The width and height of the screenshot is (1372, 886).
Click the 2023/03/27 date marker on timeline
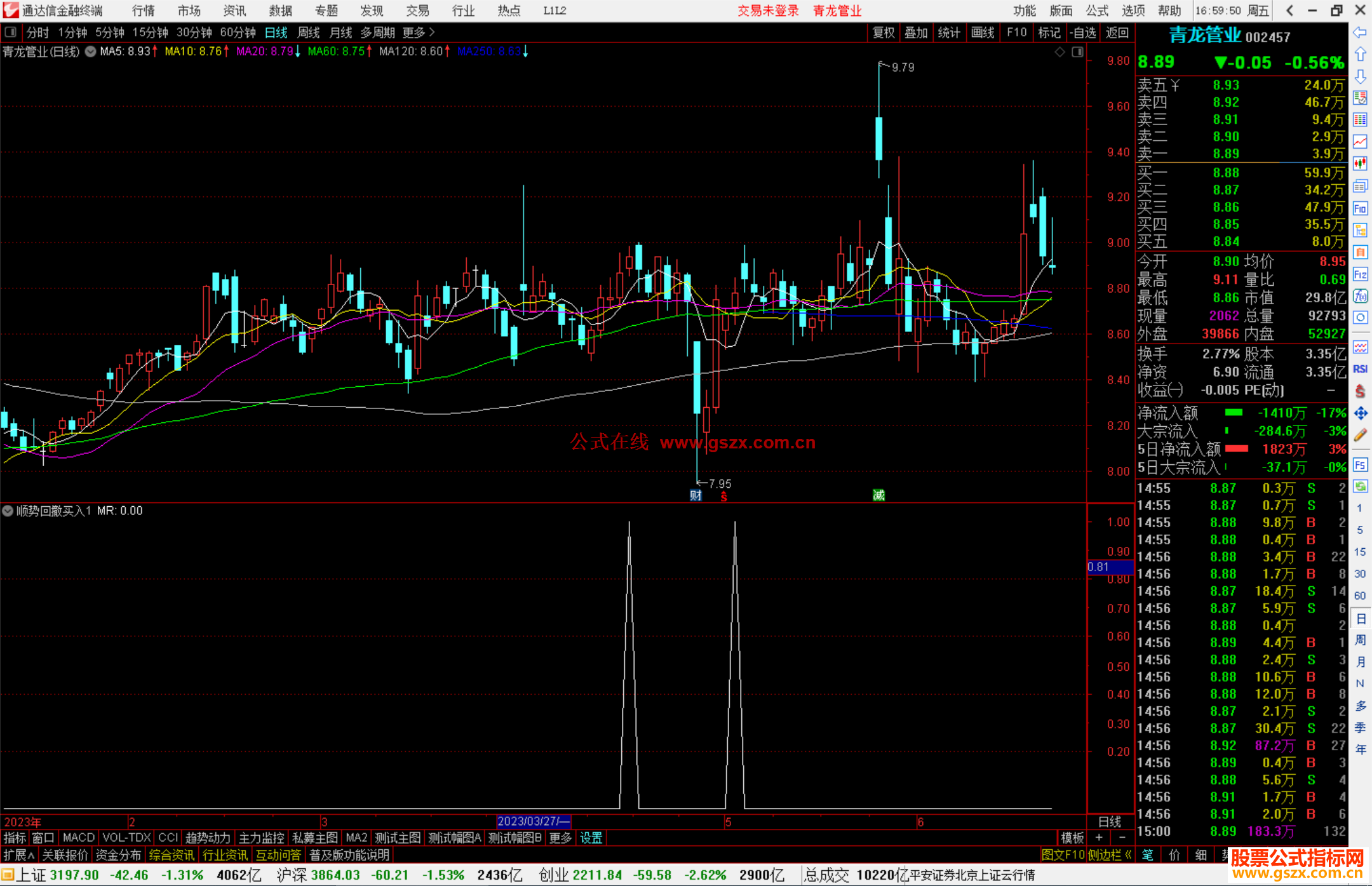click(x=532, y=821)
